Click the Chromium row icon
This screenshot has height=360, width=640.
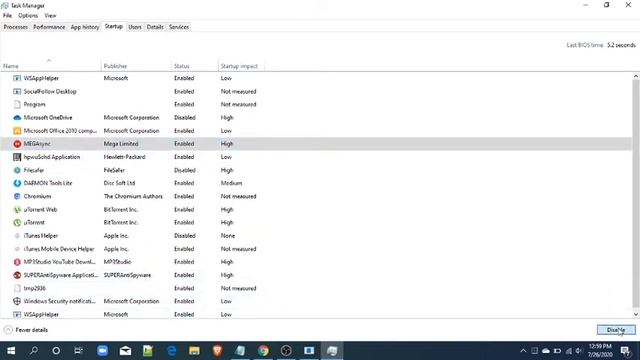click(17, 196)
